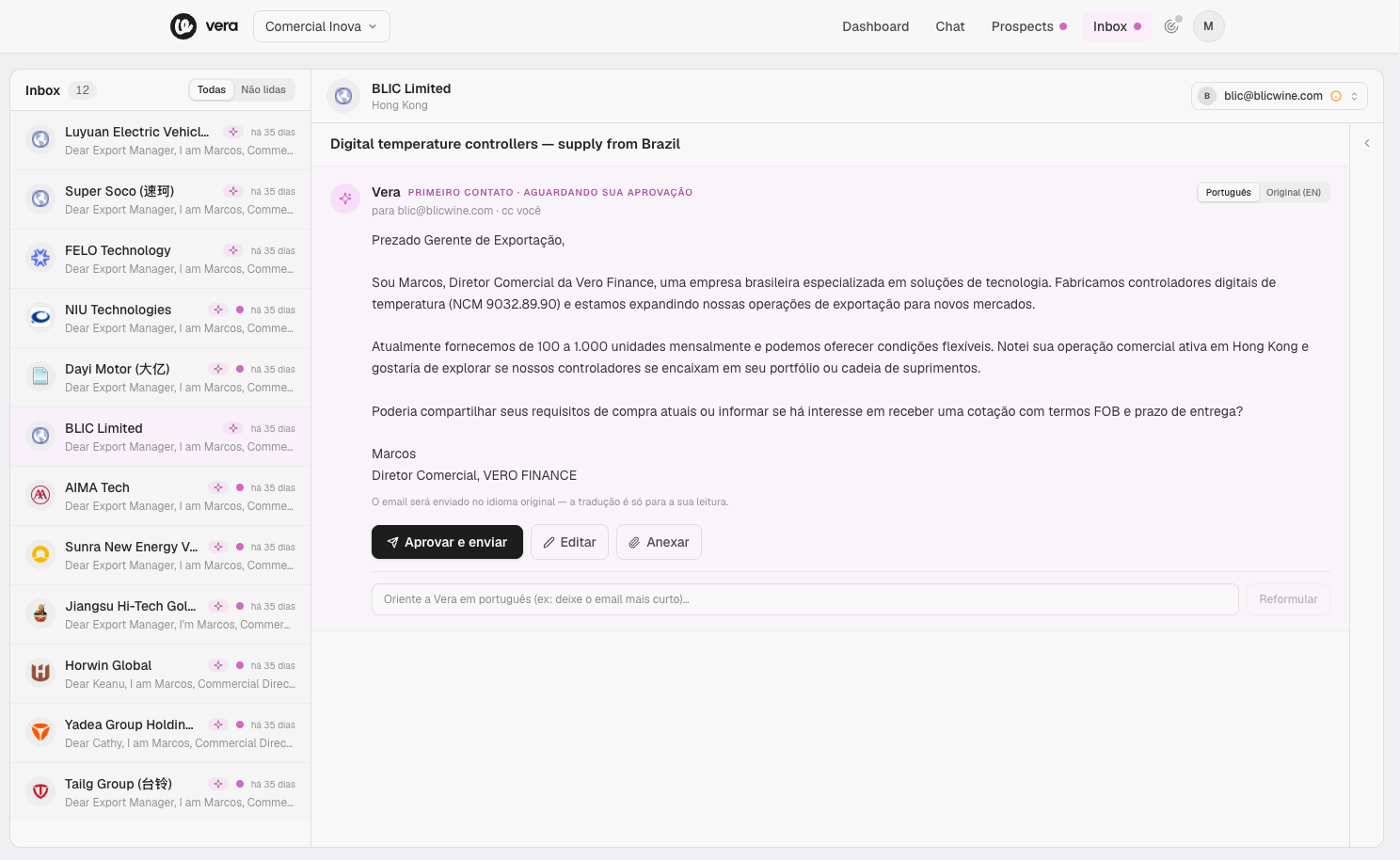Open blic@blicwine.com contact selector
Viewport: 1400px width, 860px height.
click(1280, 96)
